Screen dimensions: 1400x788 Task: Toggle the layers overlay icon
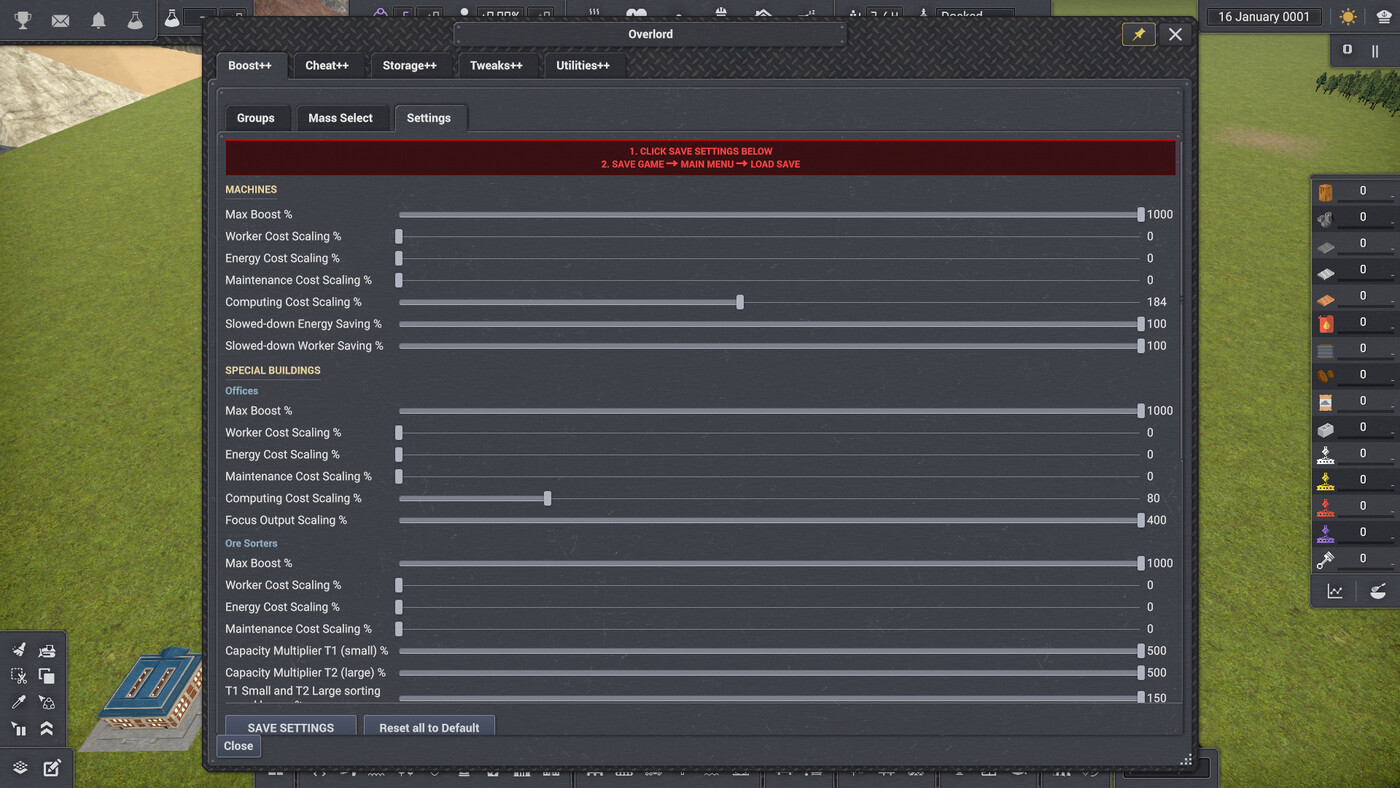pyautogui.click(x=20, y=768)
